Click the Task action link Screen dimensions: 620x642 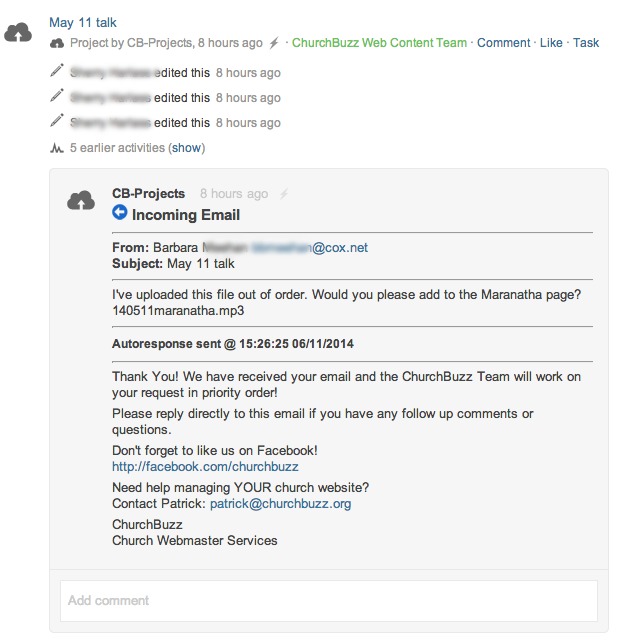tap(586, 43)
